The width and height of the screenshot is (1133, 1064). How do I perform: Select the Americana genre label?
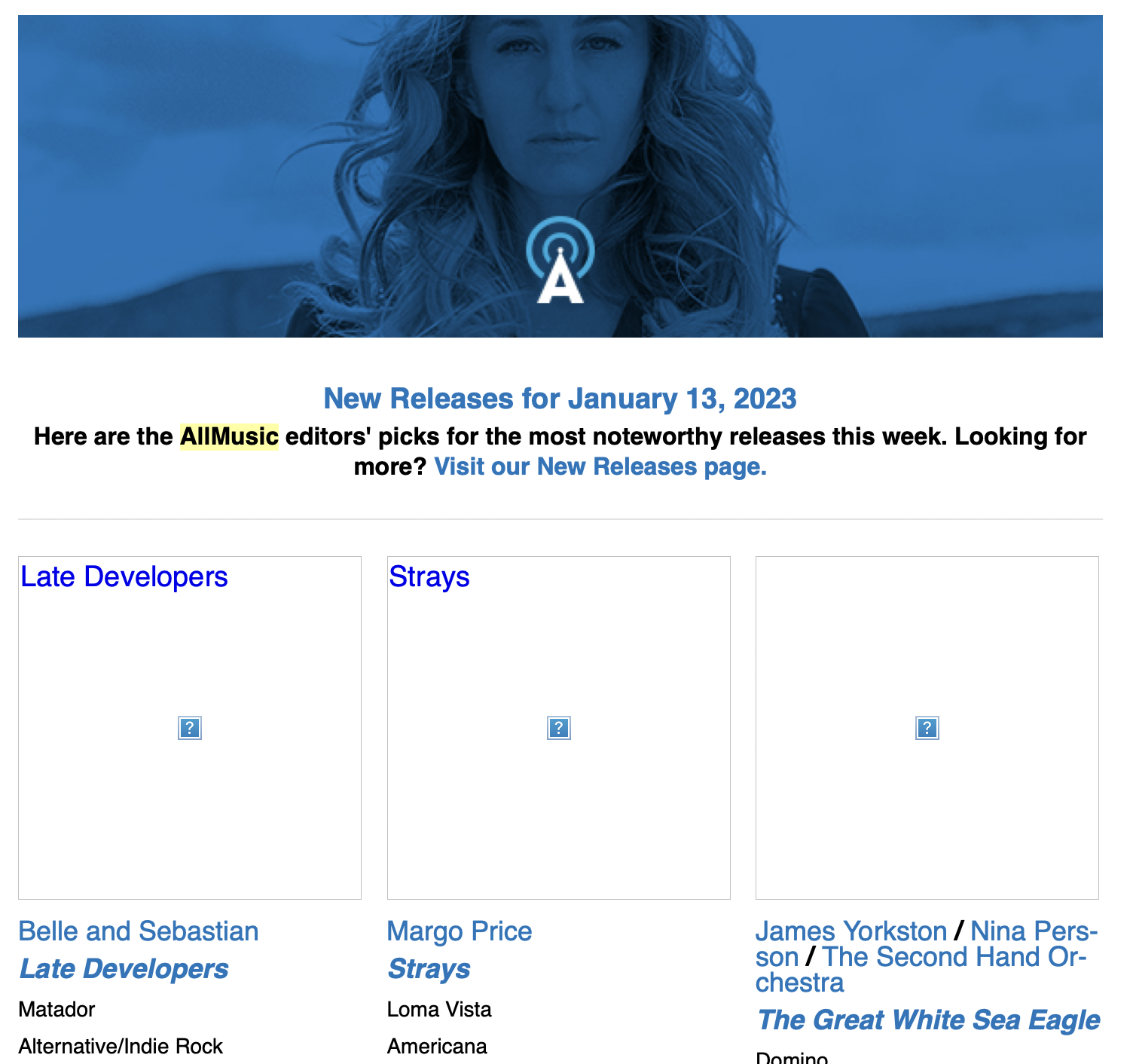(436, 1047)
